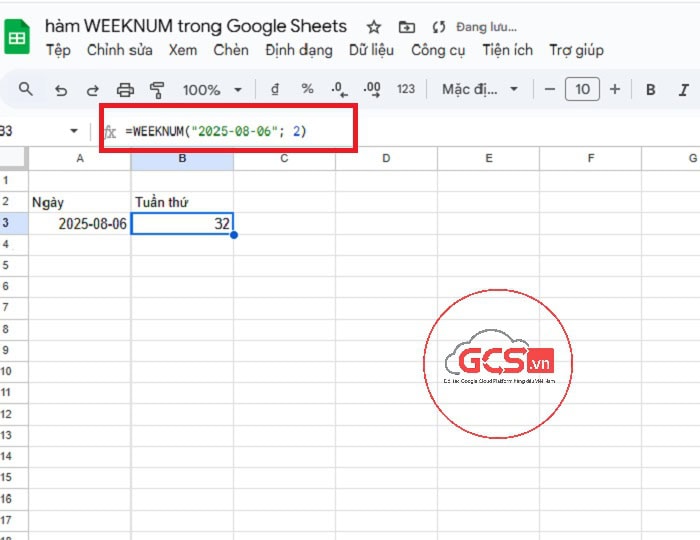Undo the last action

[61, 90]
